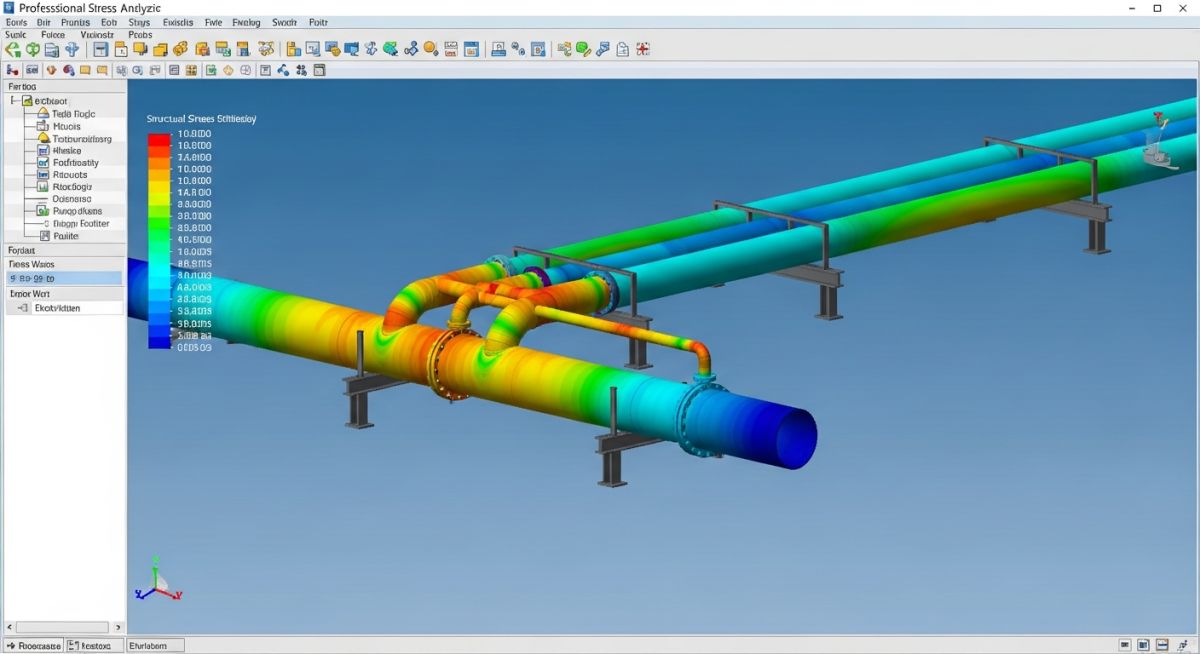Click the blue connected-dots icon in second toolbar

point(283,70)
